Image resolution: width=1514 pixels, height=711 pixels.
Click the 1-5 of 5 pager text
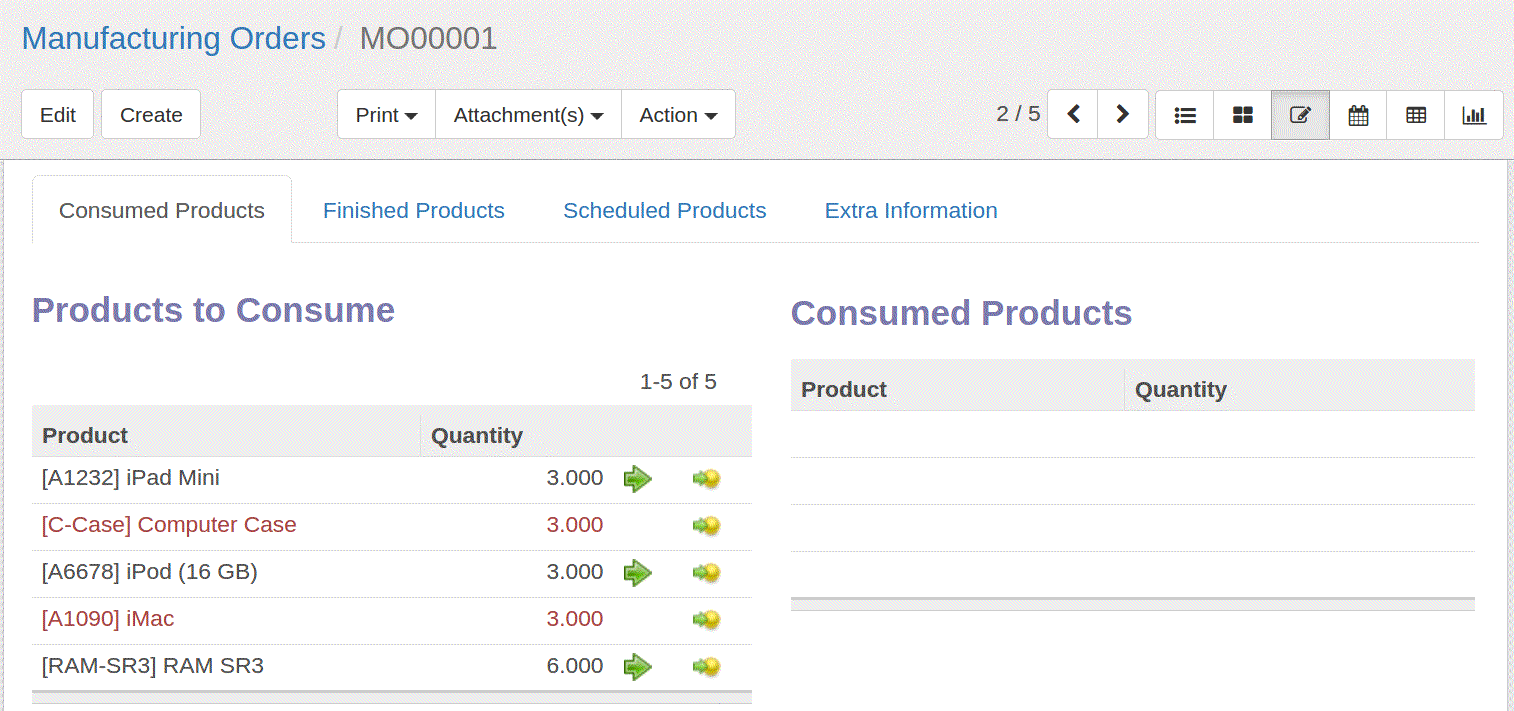pyautogui.click(x=678, y=382)
